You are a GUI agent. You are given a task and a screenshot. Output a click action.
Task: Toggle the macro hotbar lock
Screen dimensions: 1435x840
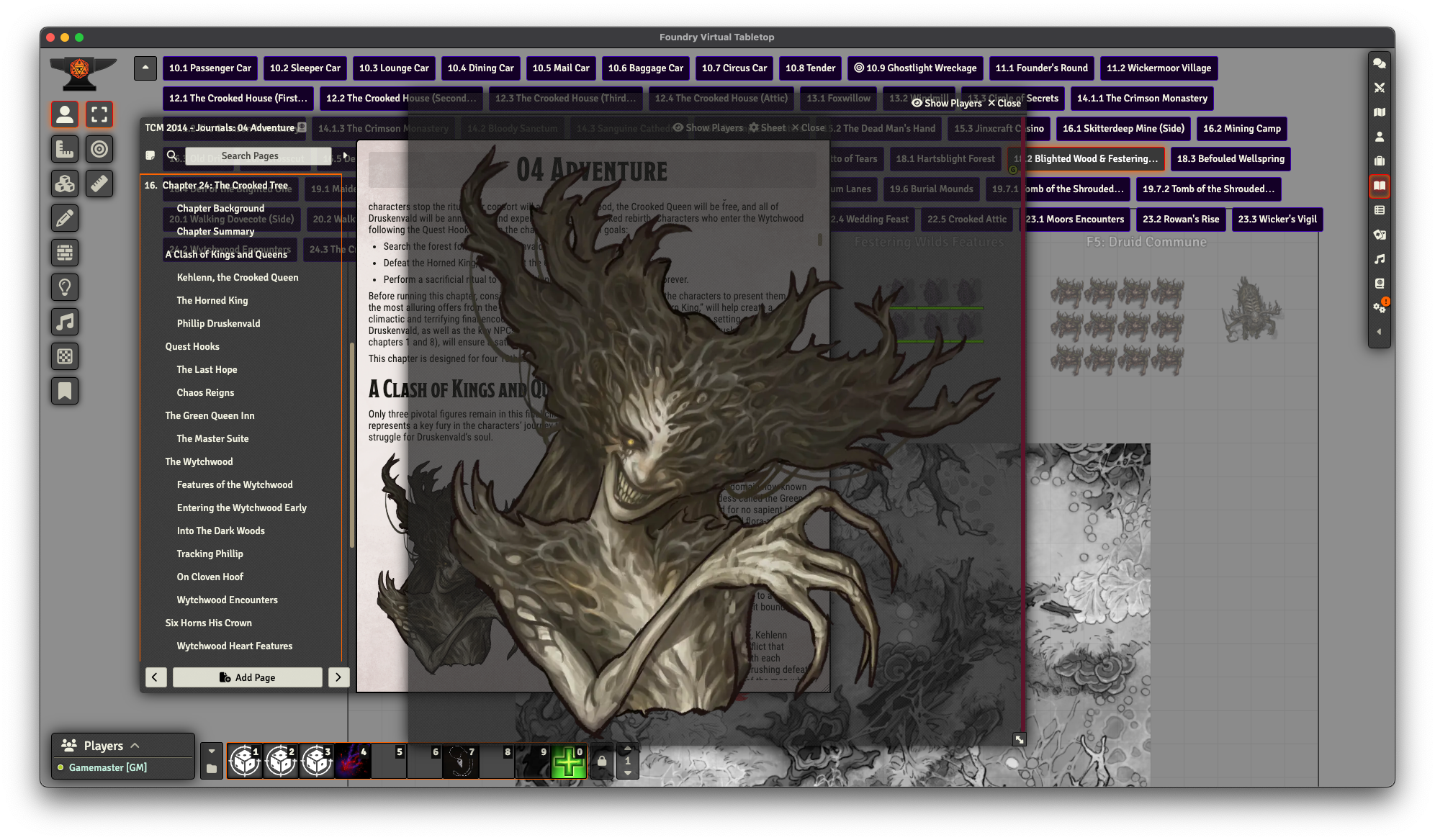click(602, 762)
